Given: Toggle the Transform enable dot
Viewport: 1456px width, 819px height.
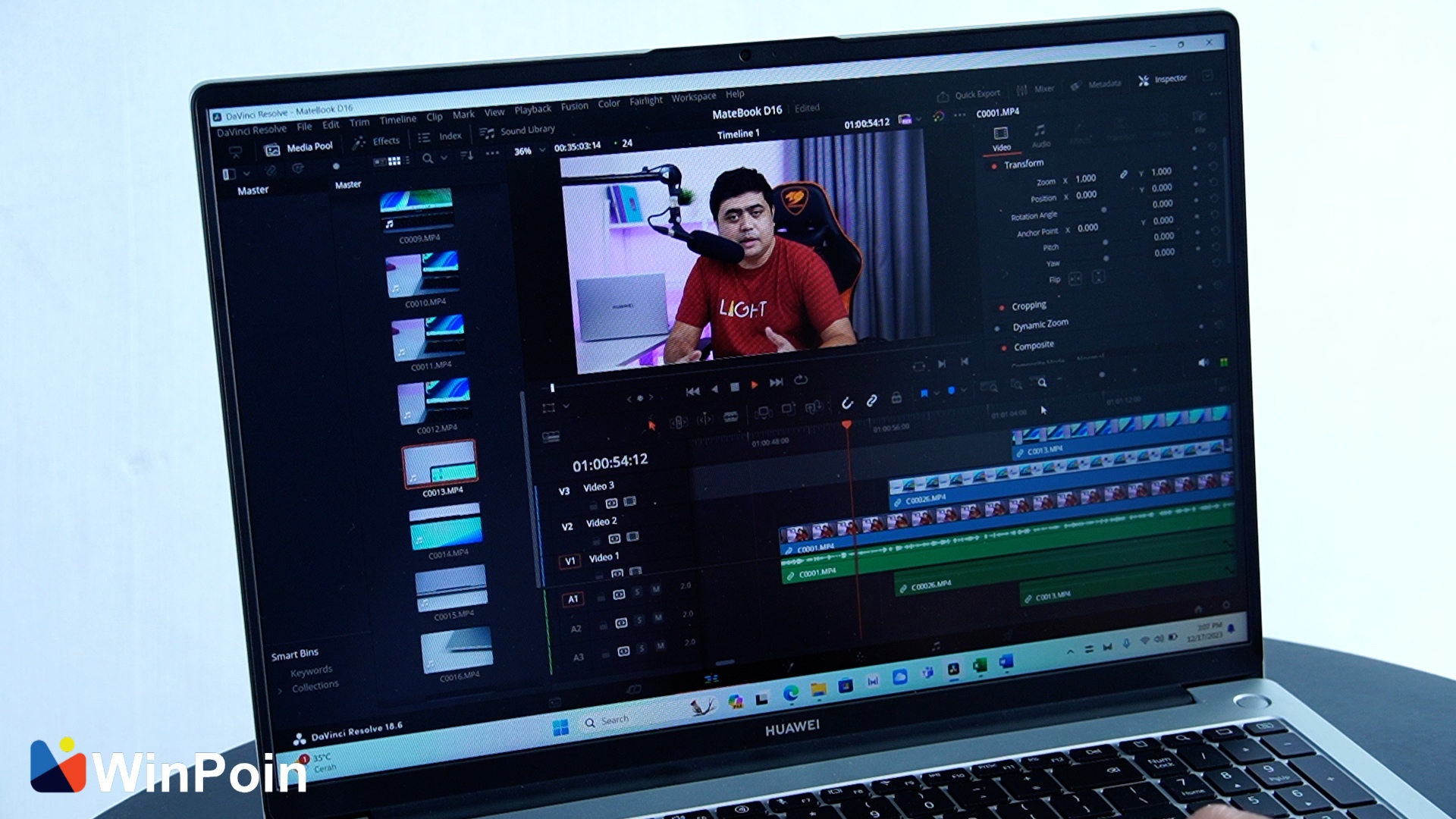Looking at the screenshot, I should (993, 166).
